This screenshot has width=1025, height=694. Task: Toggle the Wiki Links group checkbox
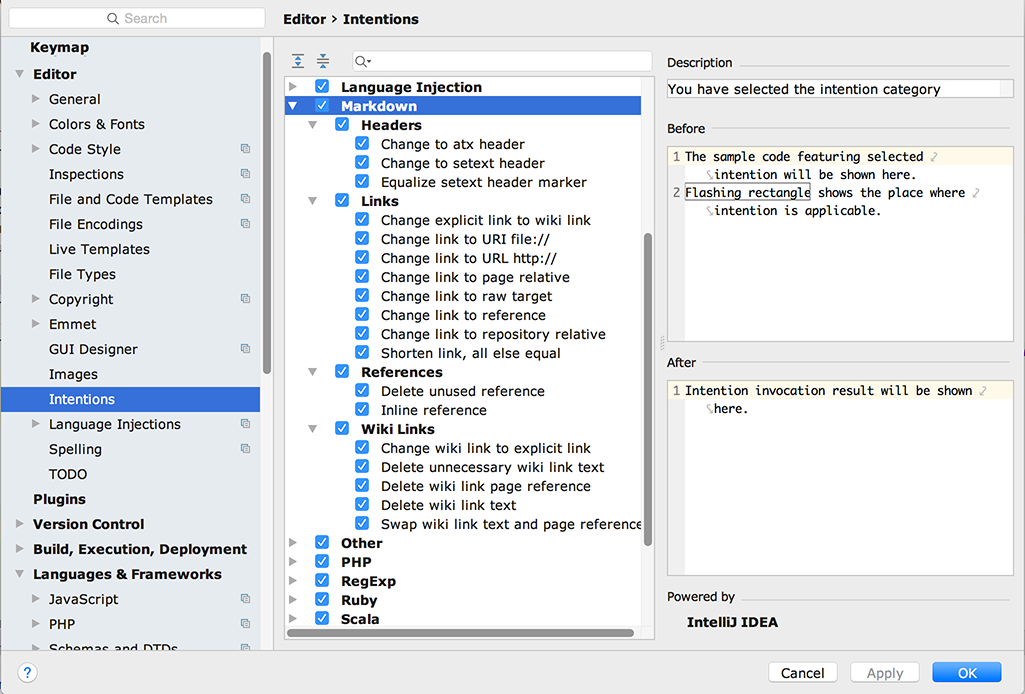point(342,428)
